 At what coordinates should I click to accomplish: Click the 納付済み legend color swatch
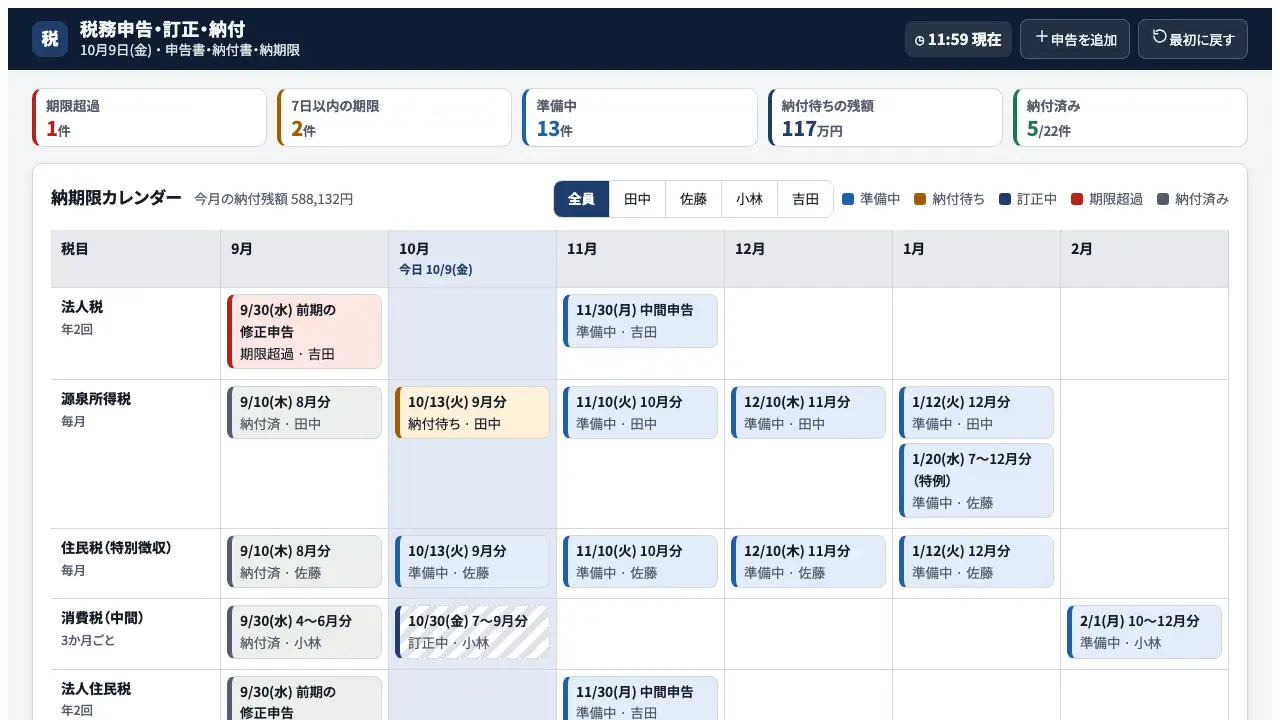click(1163, 199)
